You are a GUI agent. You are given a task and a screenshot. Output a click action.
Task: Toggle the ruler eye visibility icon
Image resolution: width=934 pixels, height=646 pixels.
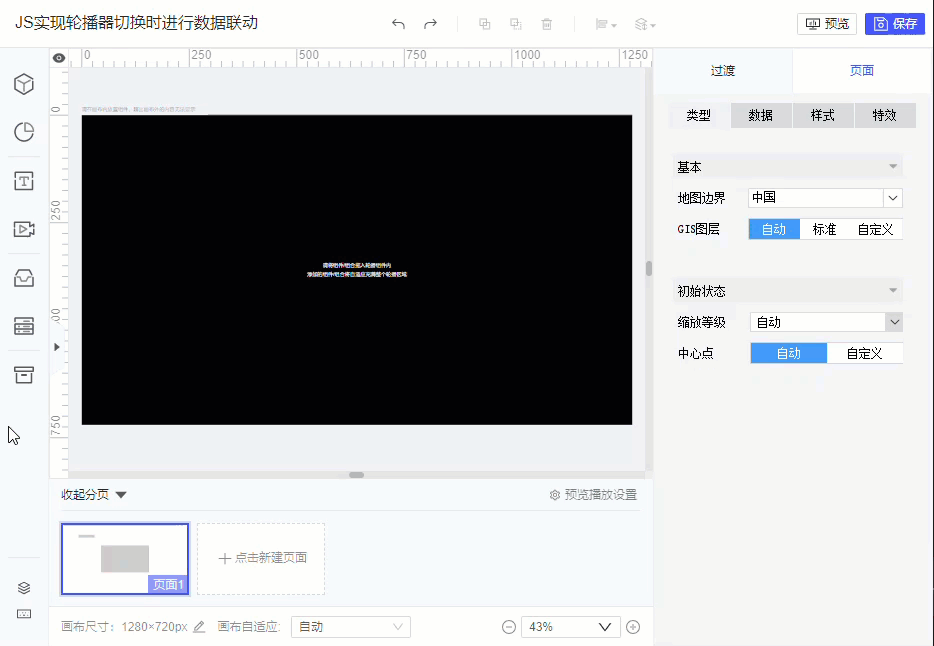click(x=59, y=58)
